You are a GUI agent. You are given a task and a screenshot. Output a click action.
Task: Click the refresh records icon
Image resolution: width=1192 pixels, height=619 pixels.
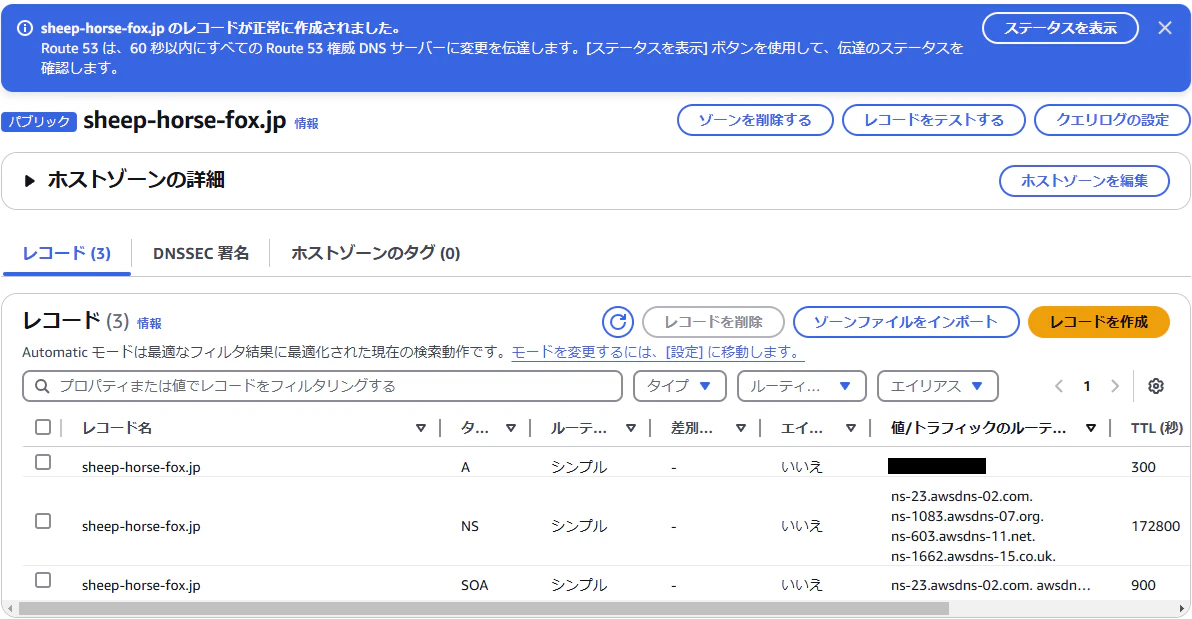[618, 322]
